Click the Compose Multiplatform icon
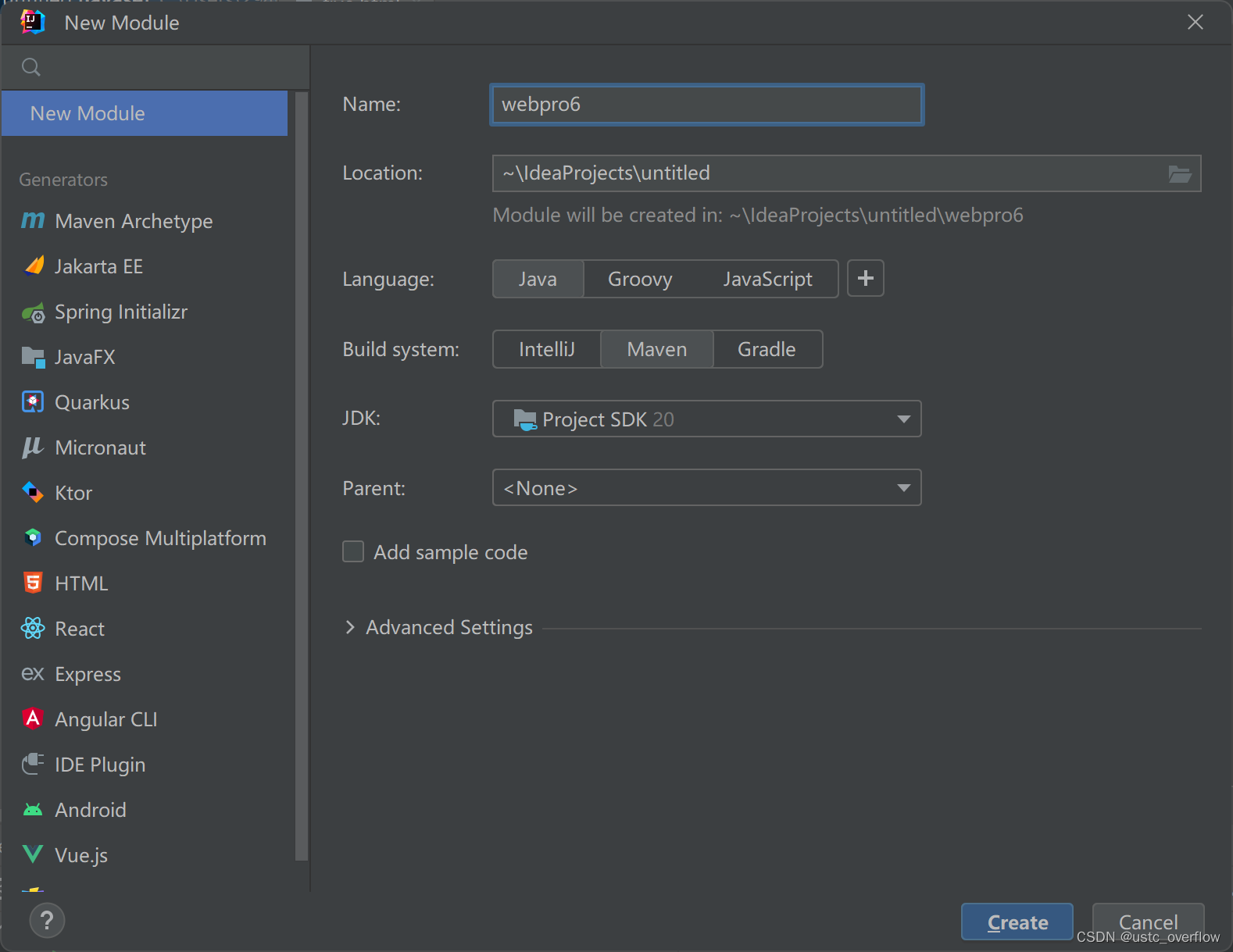This screenshot has height=952, width=1233. pyautogui.click(x=33, y=538)
